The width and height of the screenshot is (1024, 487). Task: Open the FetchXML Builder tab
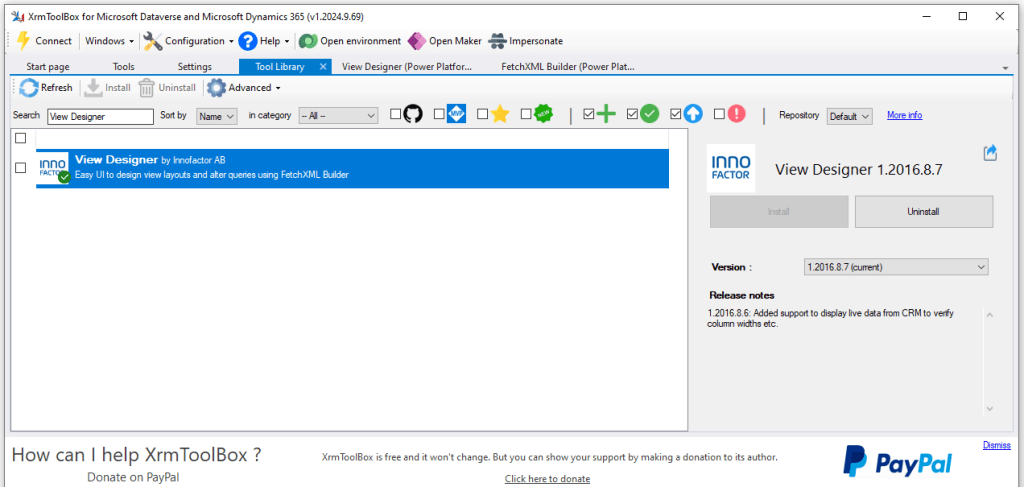(567, 67)
